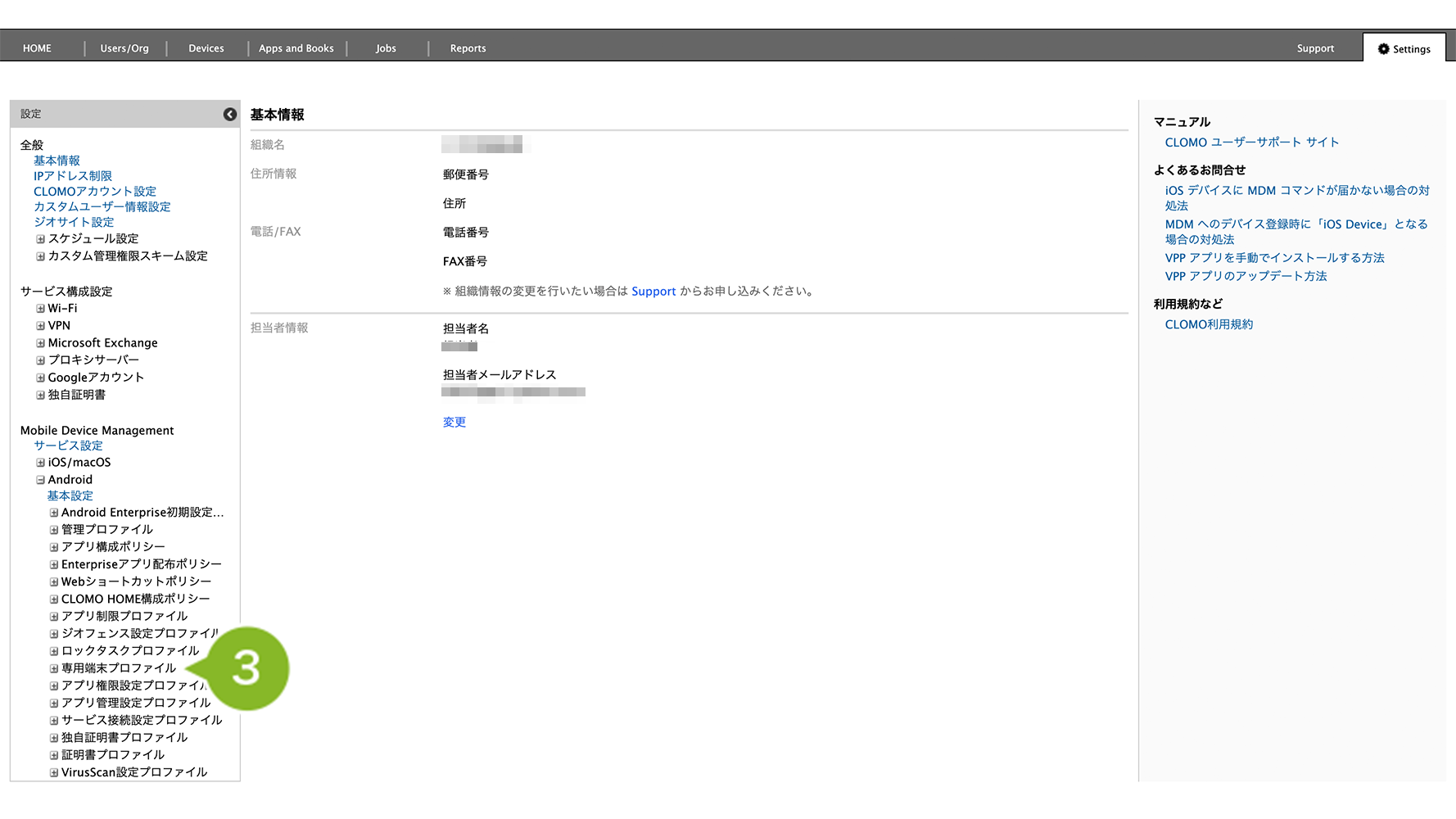Viewport: 1456px width, 819px height.
Task: Expand ロックタスクプロファイル plus icon
Action: tap(54, 651)
